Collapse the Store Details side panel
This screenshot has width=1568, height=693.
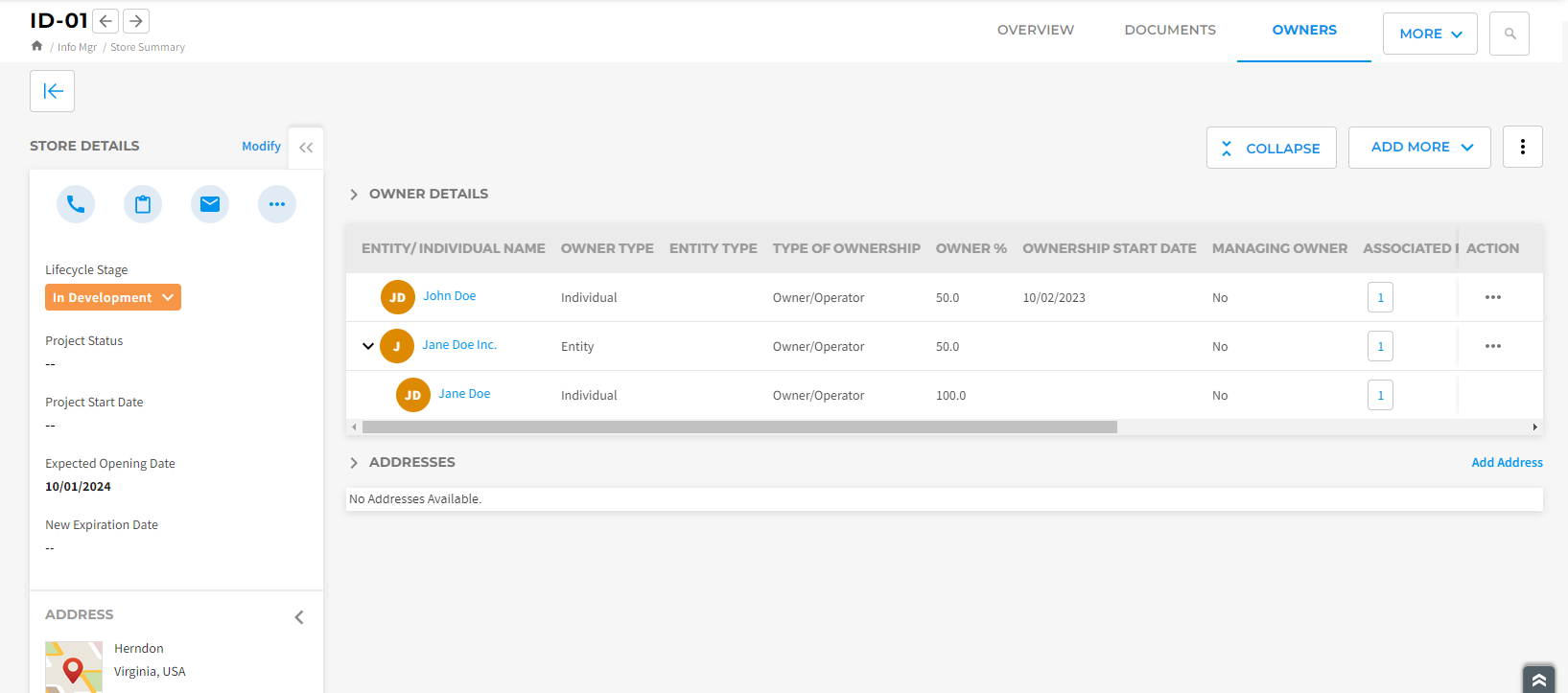[x=306, y=148]
